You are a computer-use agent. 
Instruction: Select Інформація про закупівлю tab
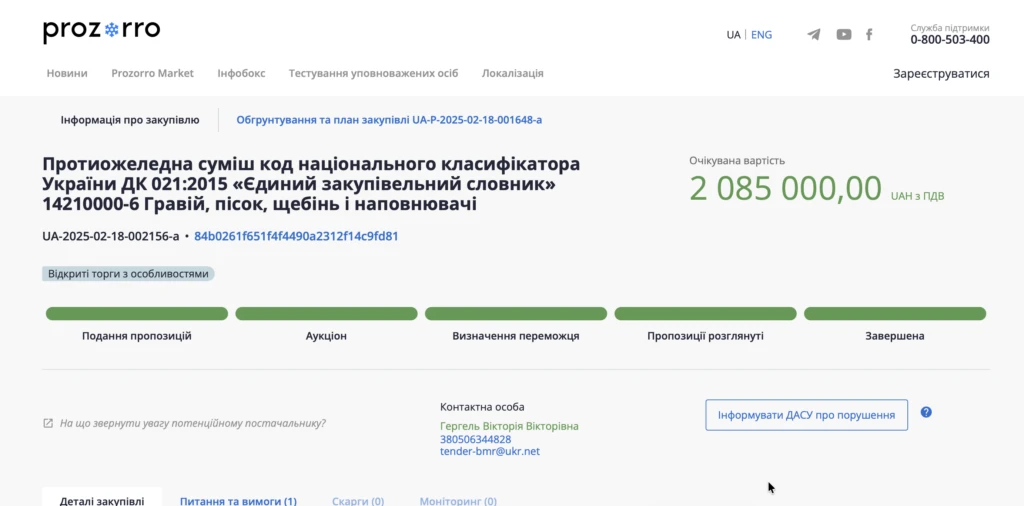click(x=130, y=120)
